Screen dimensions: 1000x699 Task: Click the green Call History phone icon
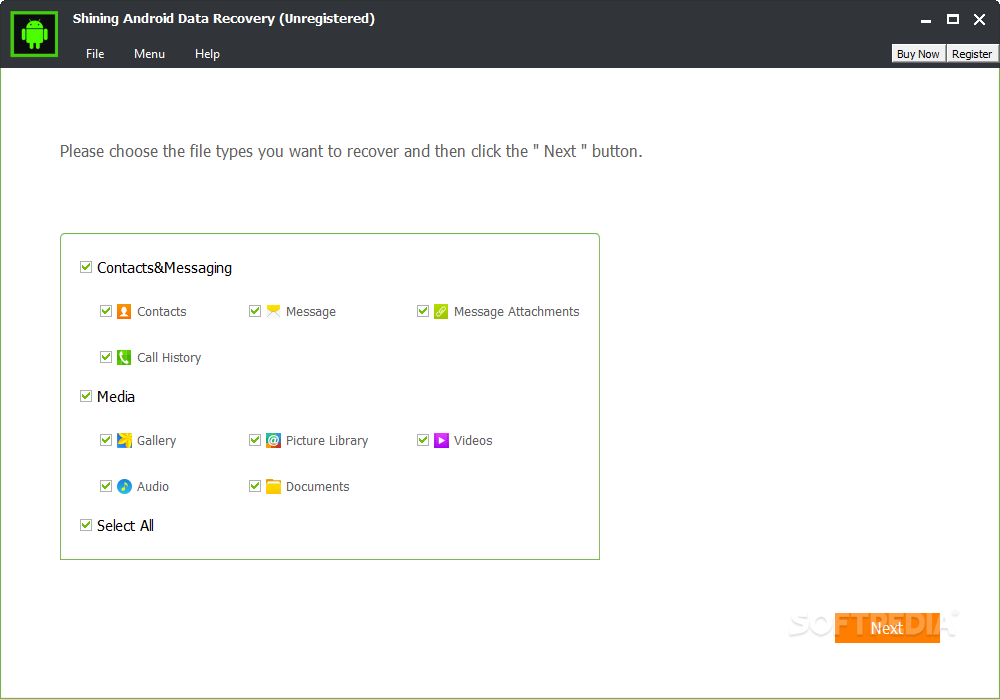(124, 357)
